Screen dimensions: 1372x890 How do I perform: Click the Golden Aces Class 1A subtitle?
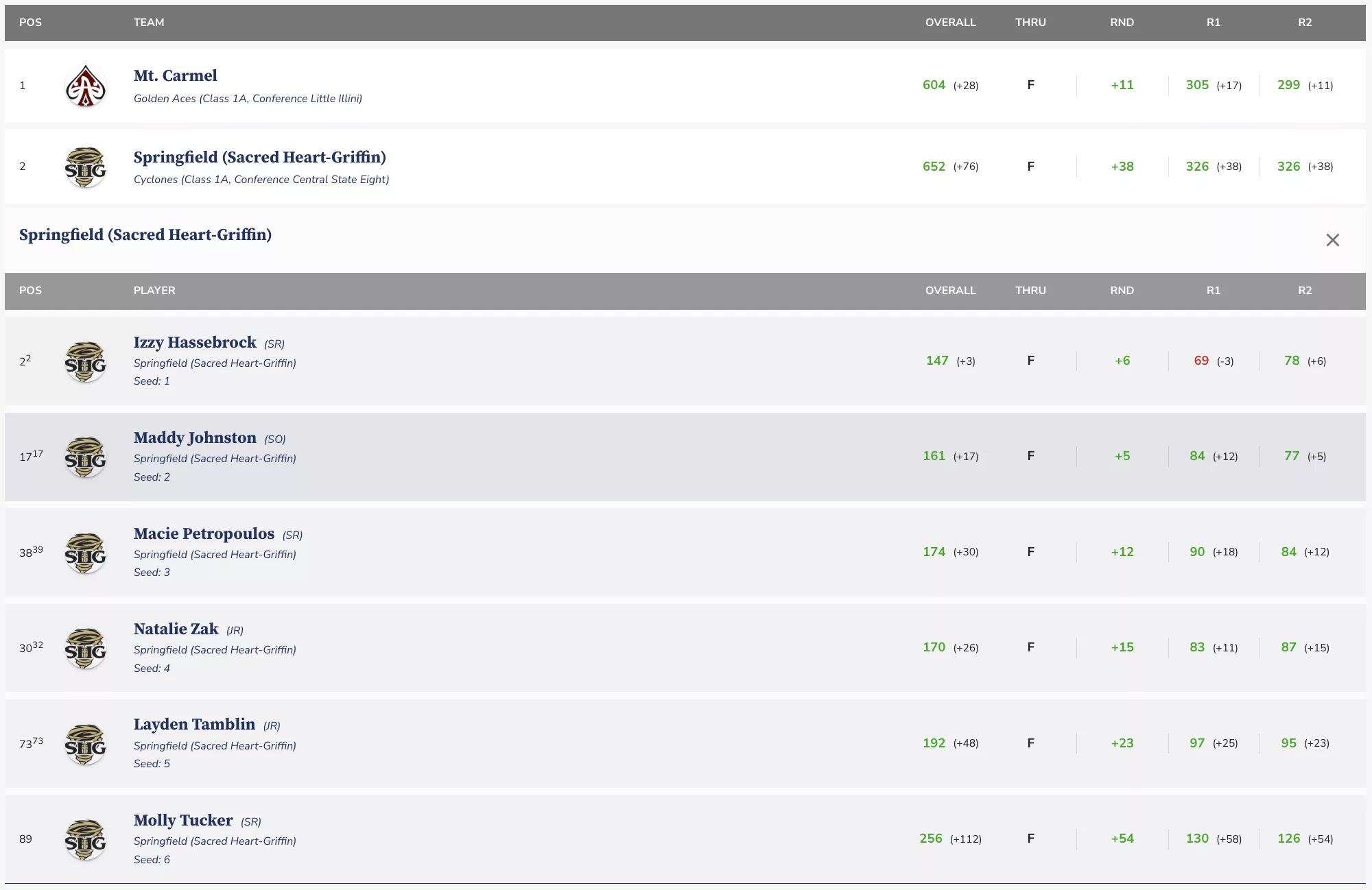point(248,99)
